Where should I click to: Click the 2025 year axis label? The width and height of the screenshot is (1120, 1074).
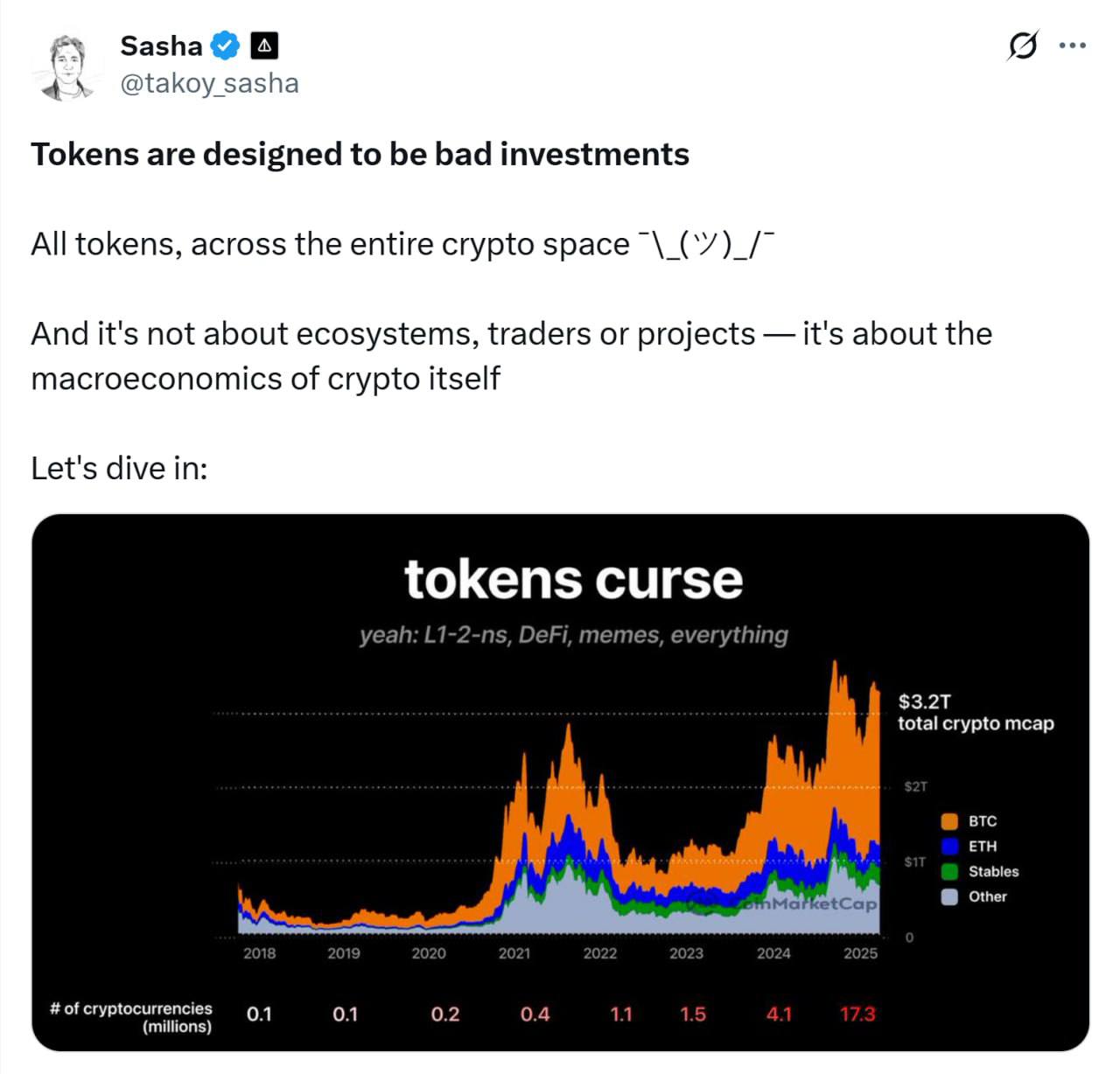point(860,953)
